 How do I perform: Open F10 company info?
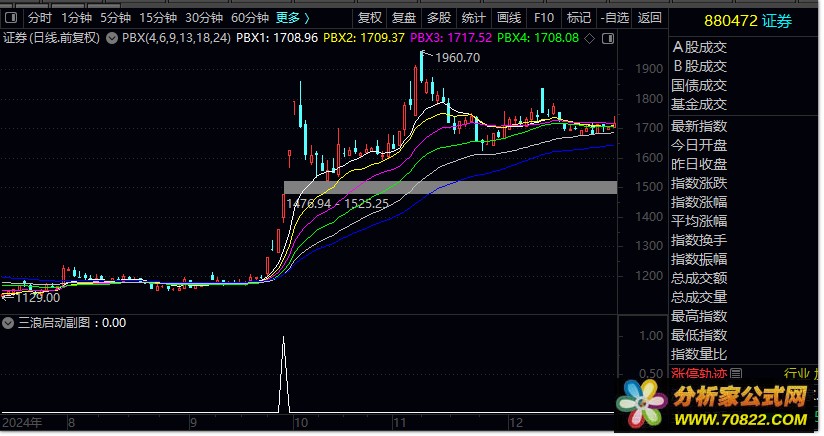point(544,18)
